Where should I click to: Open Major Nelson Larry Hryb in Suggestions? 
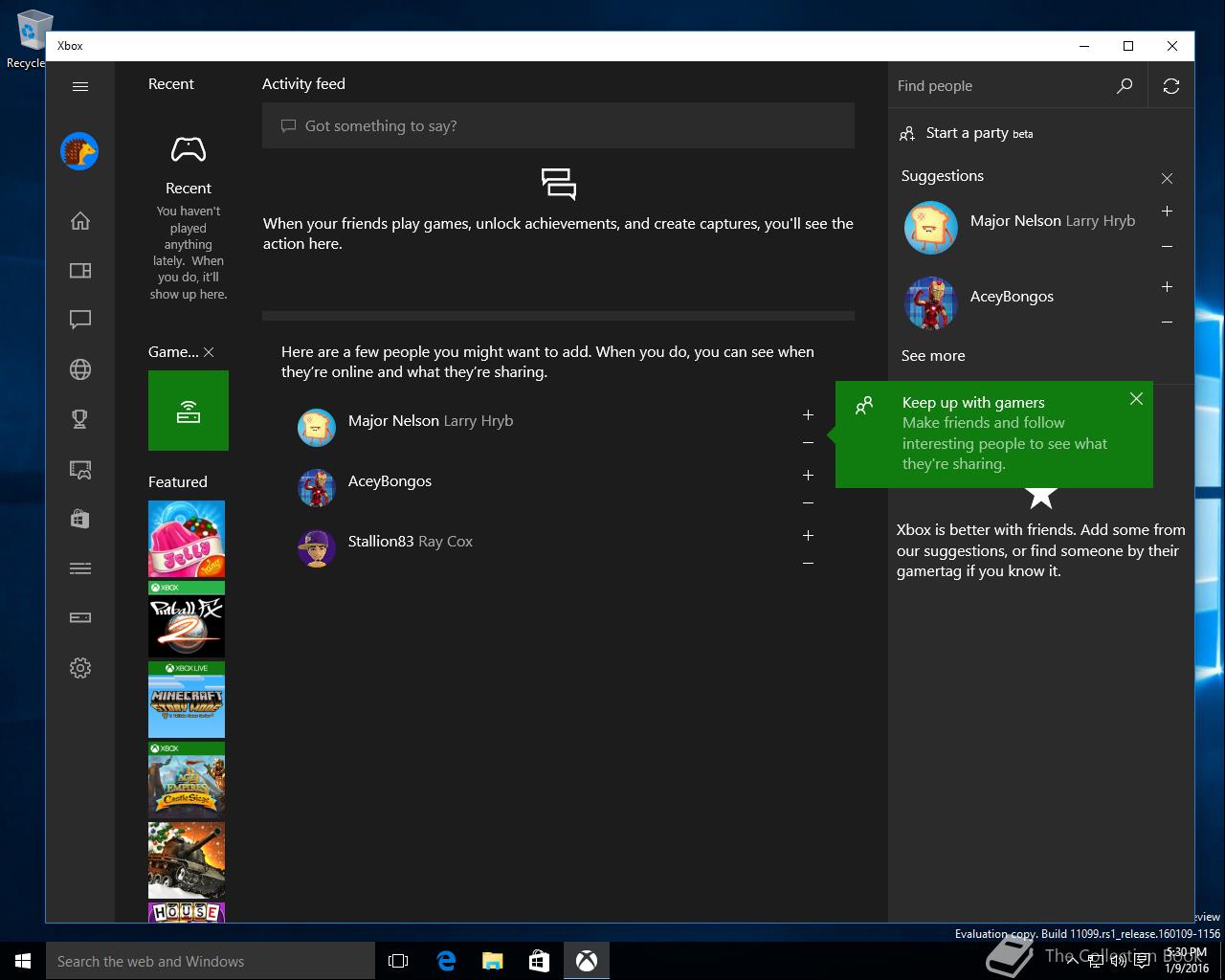click(1053, 221)
